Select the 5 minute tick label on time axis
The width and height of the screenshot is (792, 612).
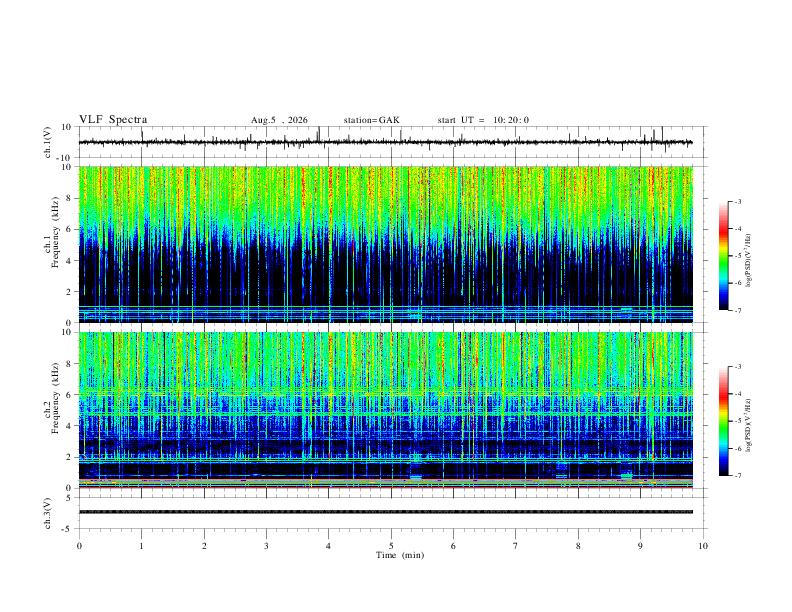coord(391,546)
